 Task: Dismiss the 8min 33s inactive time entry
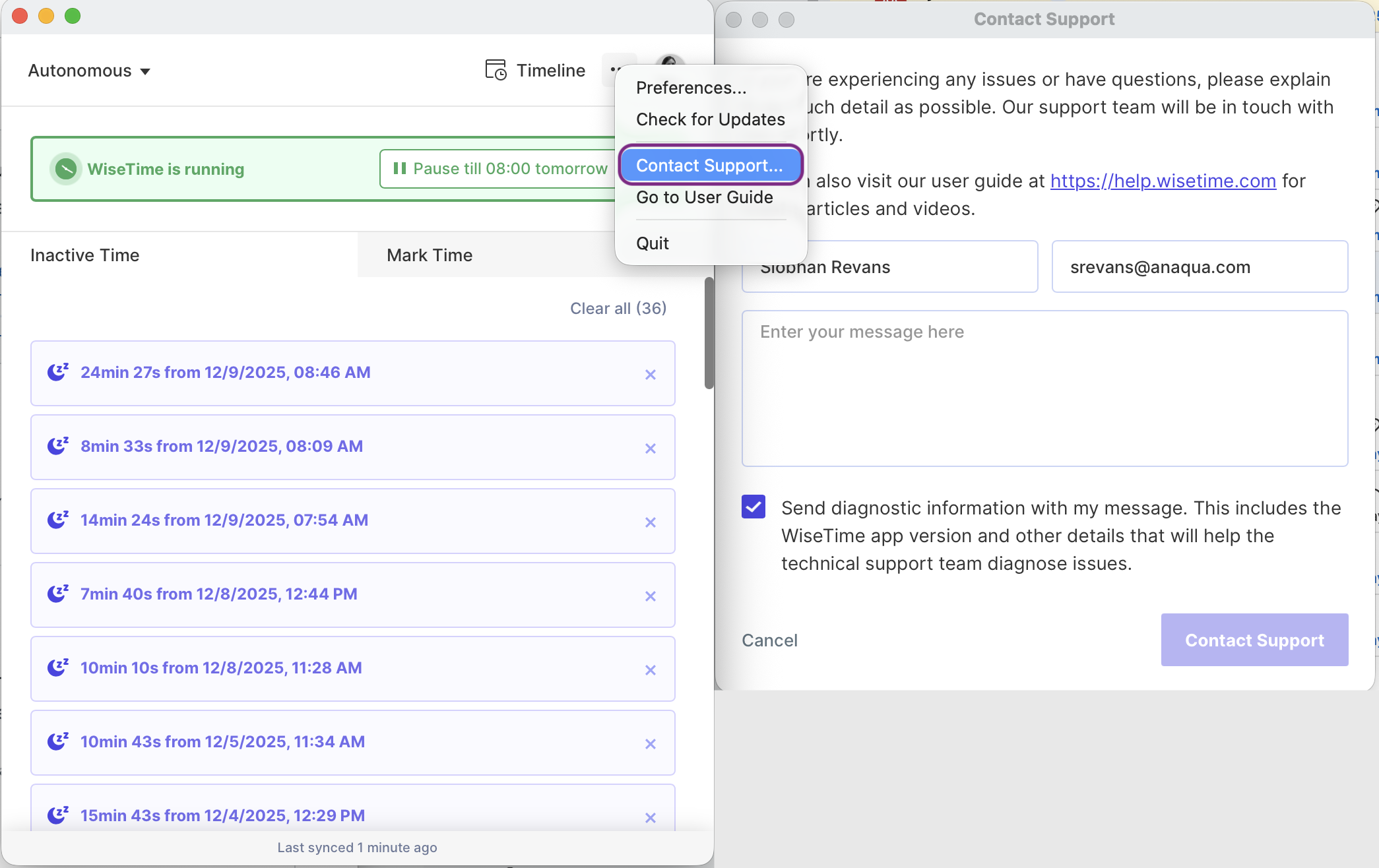651,449
